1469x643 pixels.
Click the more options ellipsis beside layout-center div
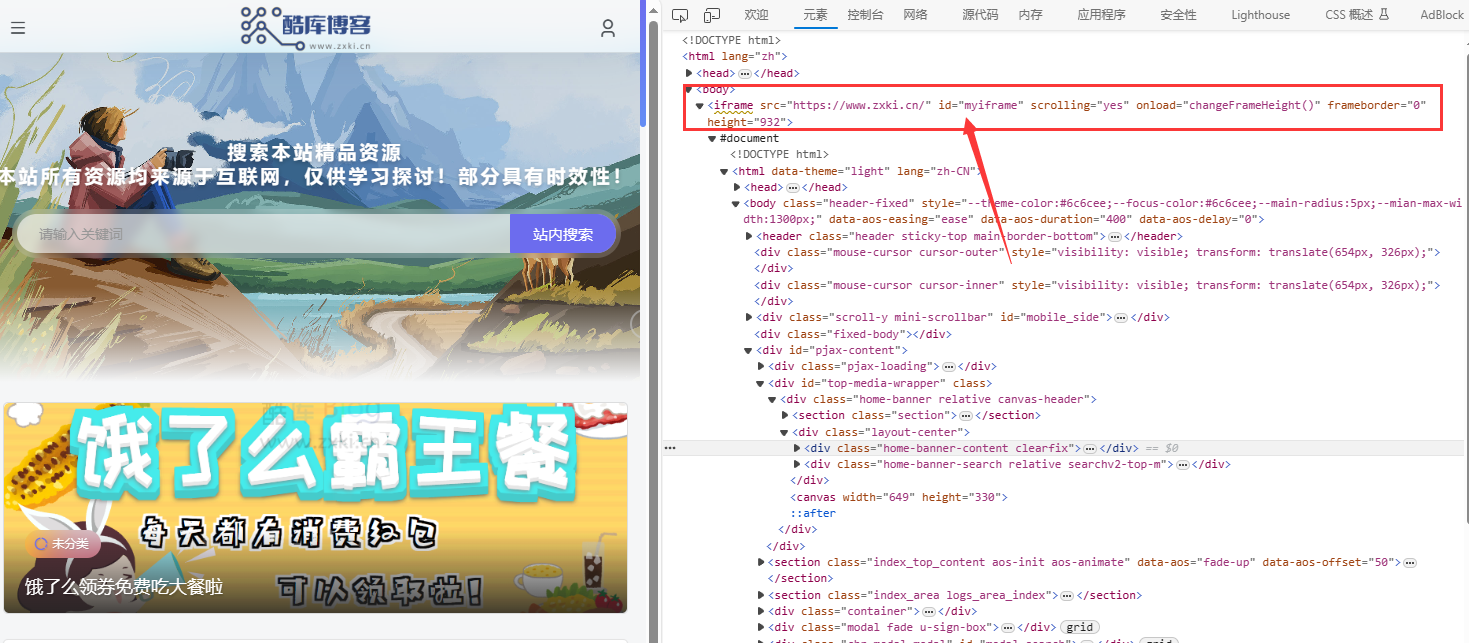coord(670,447)
